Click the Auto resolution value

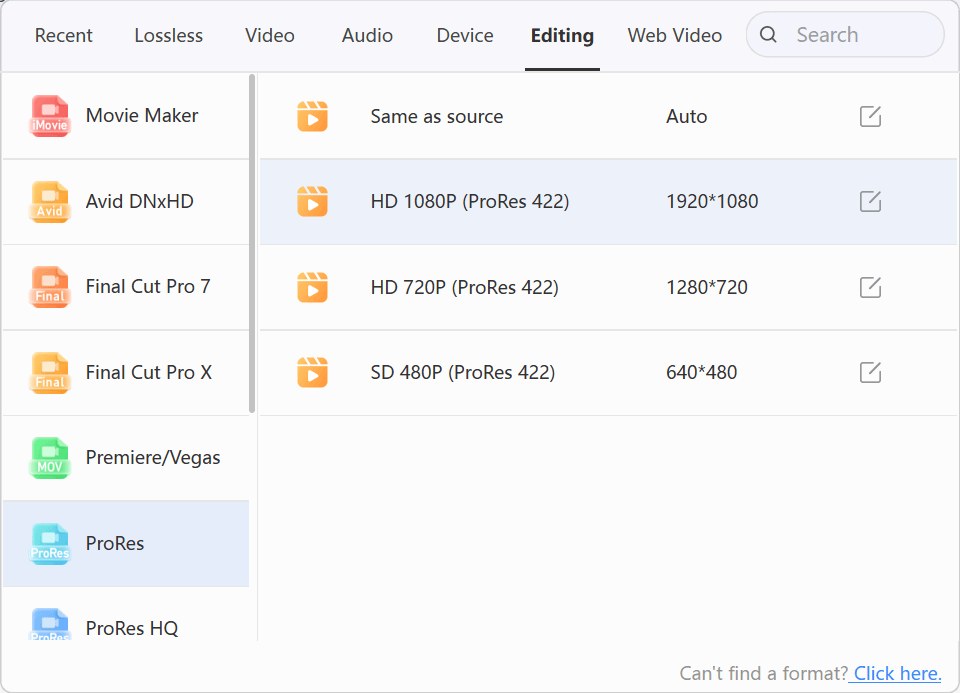pyautogui.click(x=686, y=116)
